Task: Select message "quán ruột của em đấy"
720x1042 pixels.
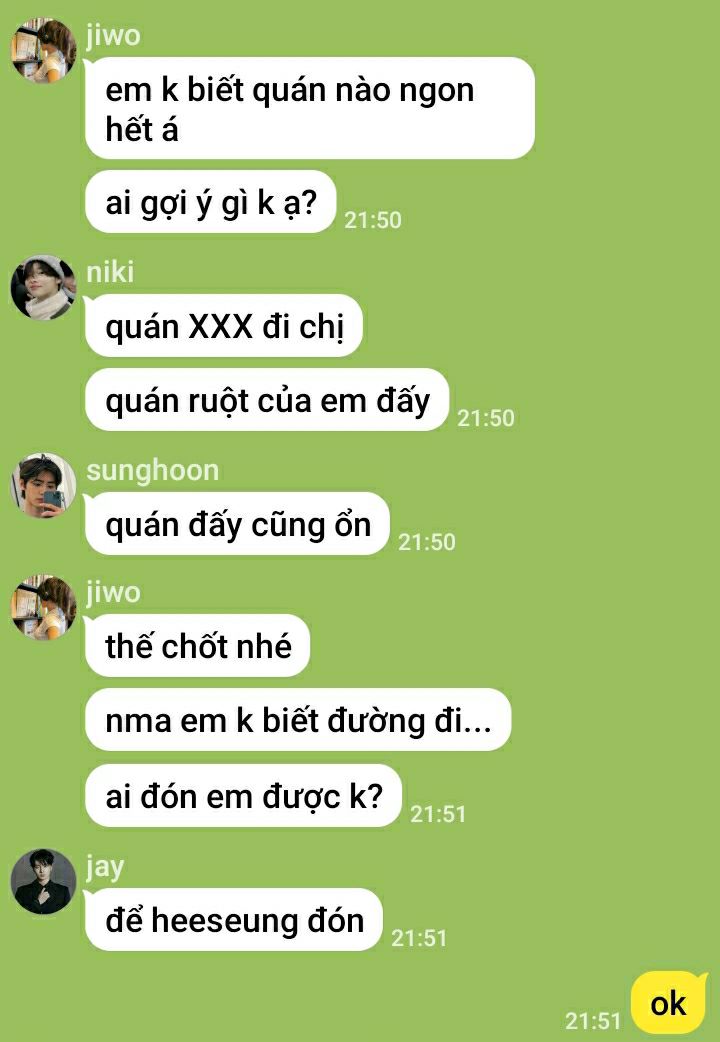Action: click(x=267, y=400)
